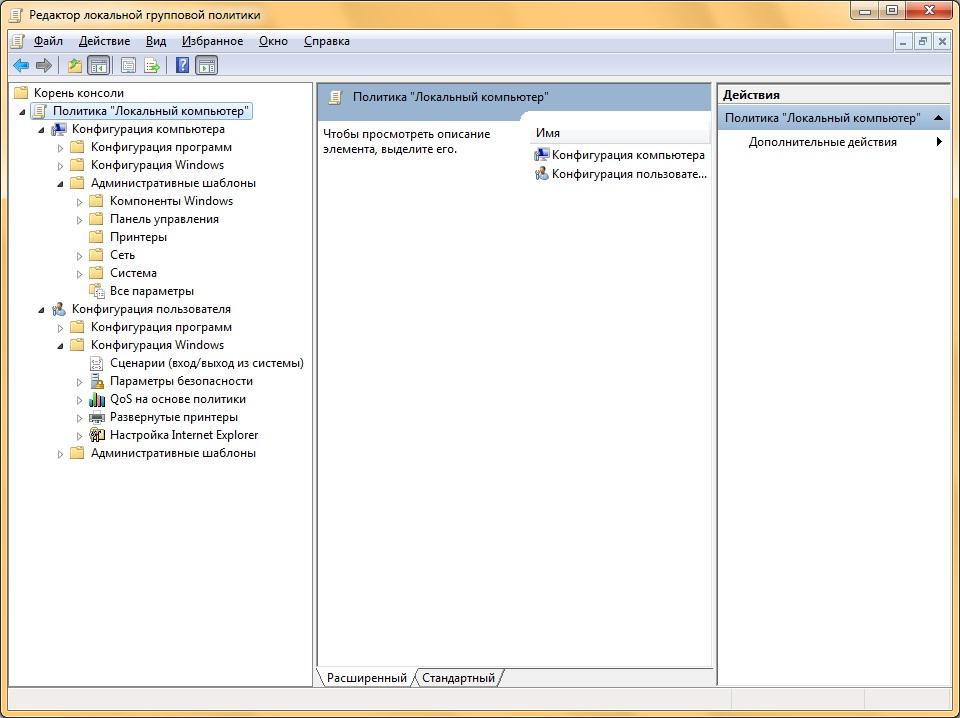Select Все параметры in the tree
Screen dimensions: 960x718
point(151,291)
